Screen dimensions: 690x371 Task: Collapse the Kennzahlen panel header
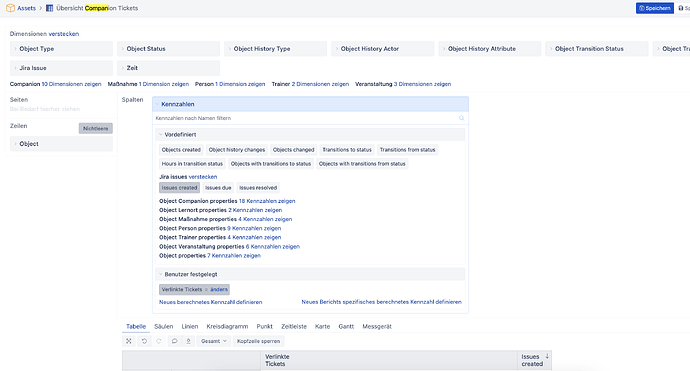click(310, 104)
